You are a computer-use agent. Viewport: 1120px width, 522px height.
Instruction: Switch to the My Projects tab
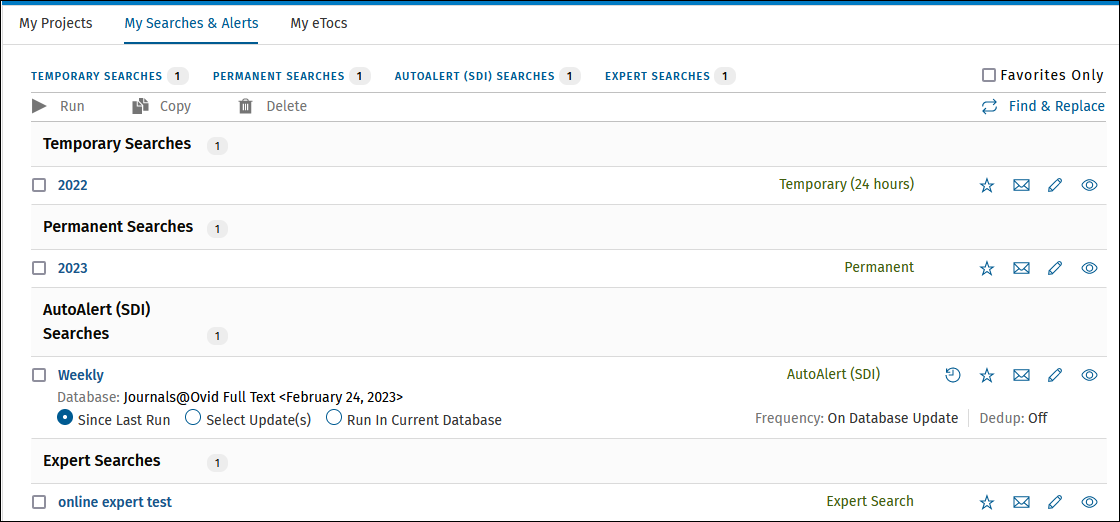tap(56, 24)
